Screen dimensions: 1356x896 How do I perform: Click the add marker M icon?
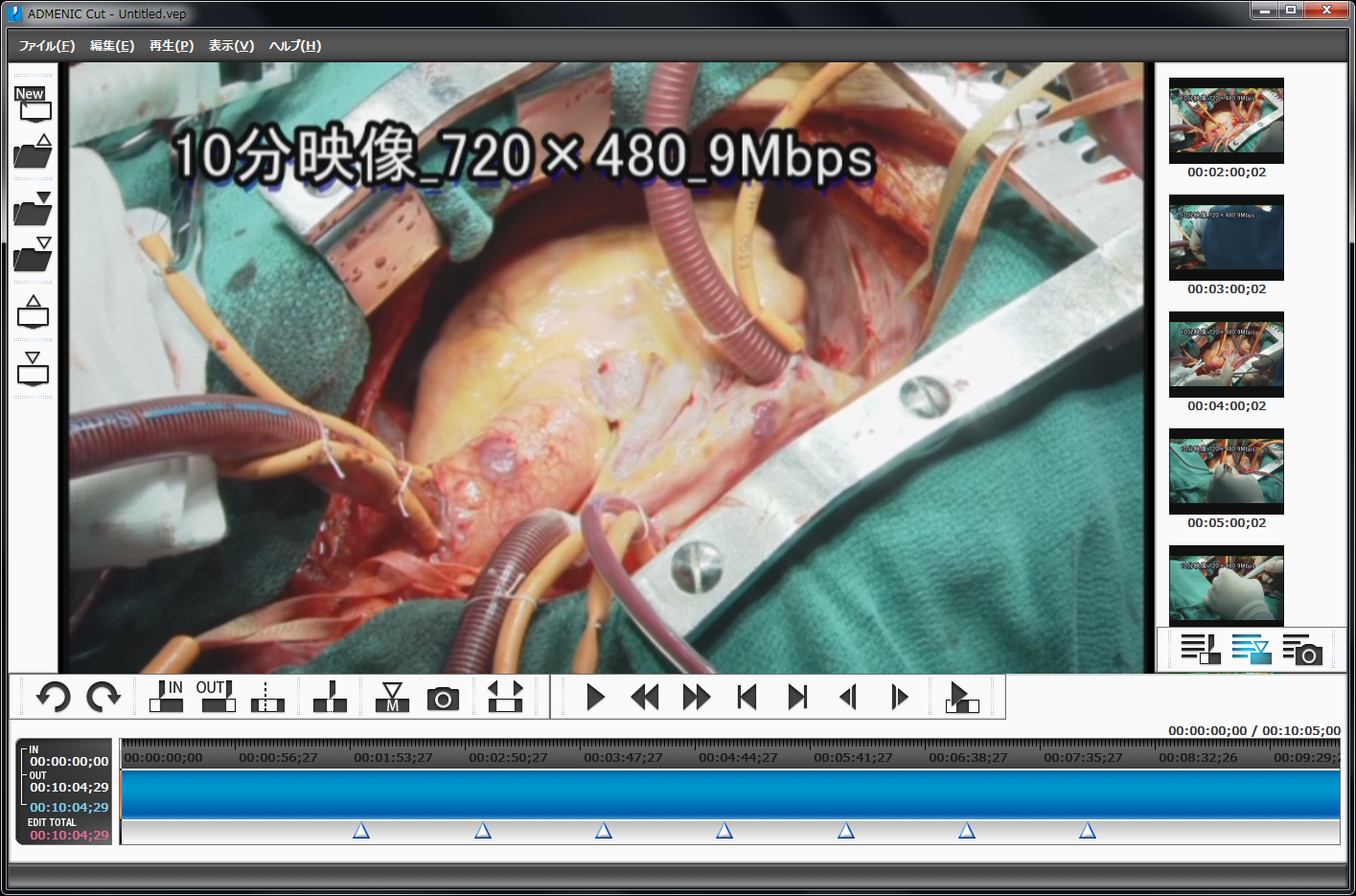[392, 697]
